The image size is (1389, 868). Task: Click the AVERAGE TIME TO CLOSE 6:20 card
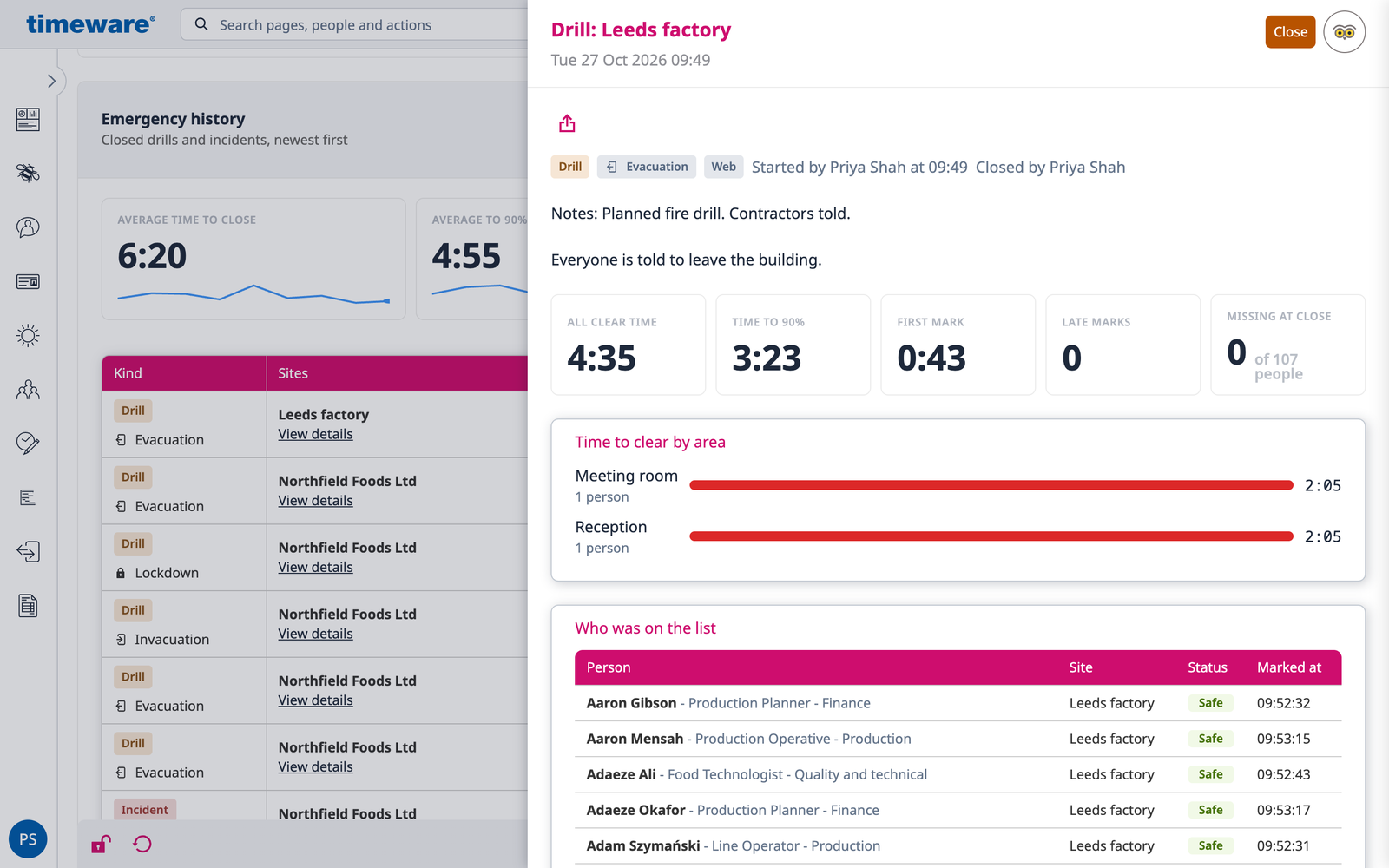253,259
